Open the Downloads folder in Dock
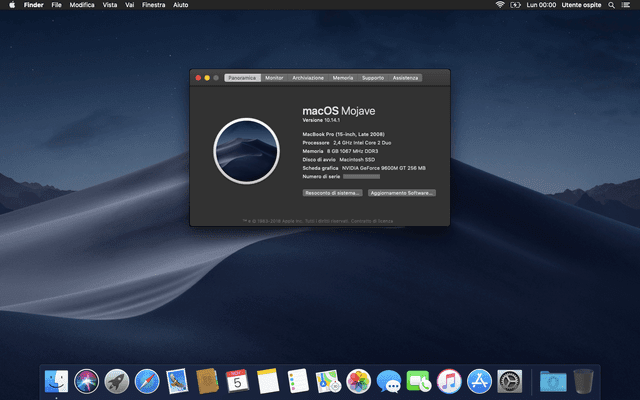 coord(553,381)
